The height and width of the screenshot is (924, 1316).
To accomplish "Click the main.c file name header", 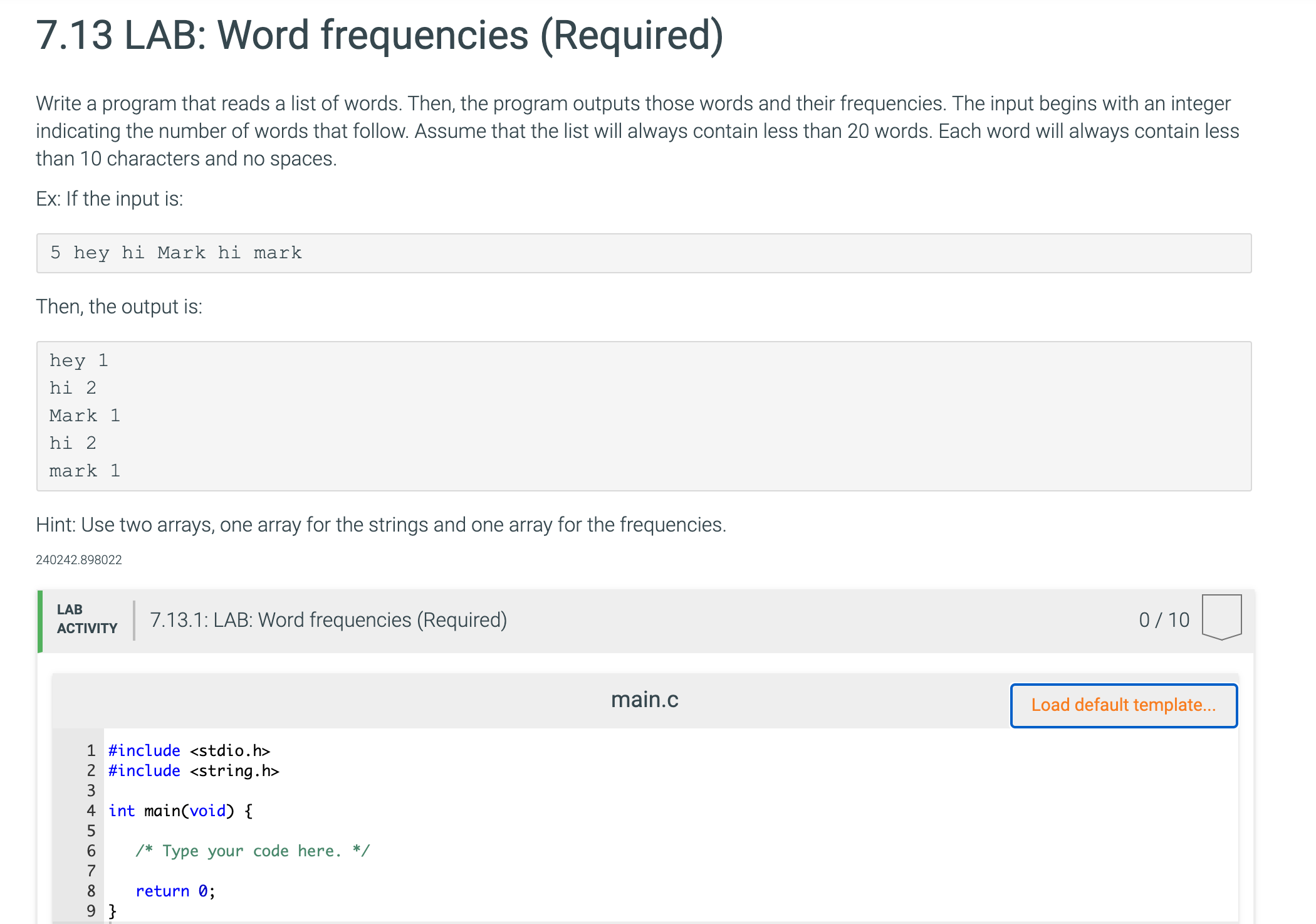I will 644,700.
